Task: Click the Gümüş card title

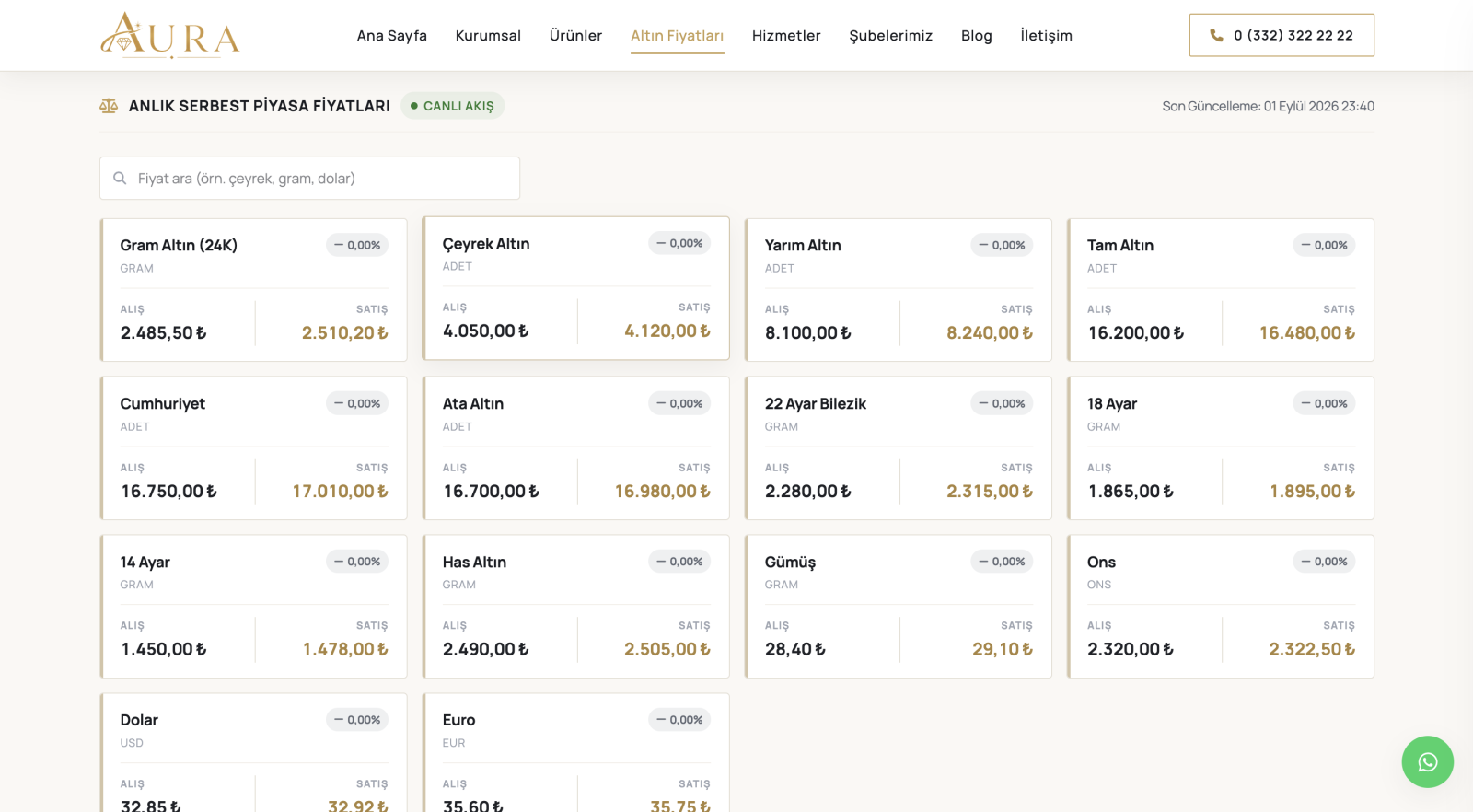Action: click(x=790, y=562)
